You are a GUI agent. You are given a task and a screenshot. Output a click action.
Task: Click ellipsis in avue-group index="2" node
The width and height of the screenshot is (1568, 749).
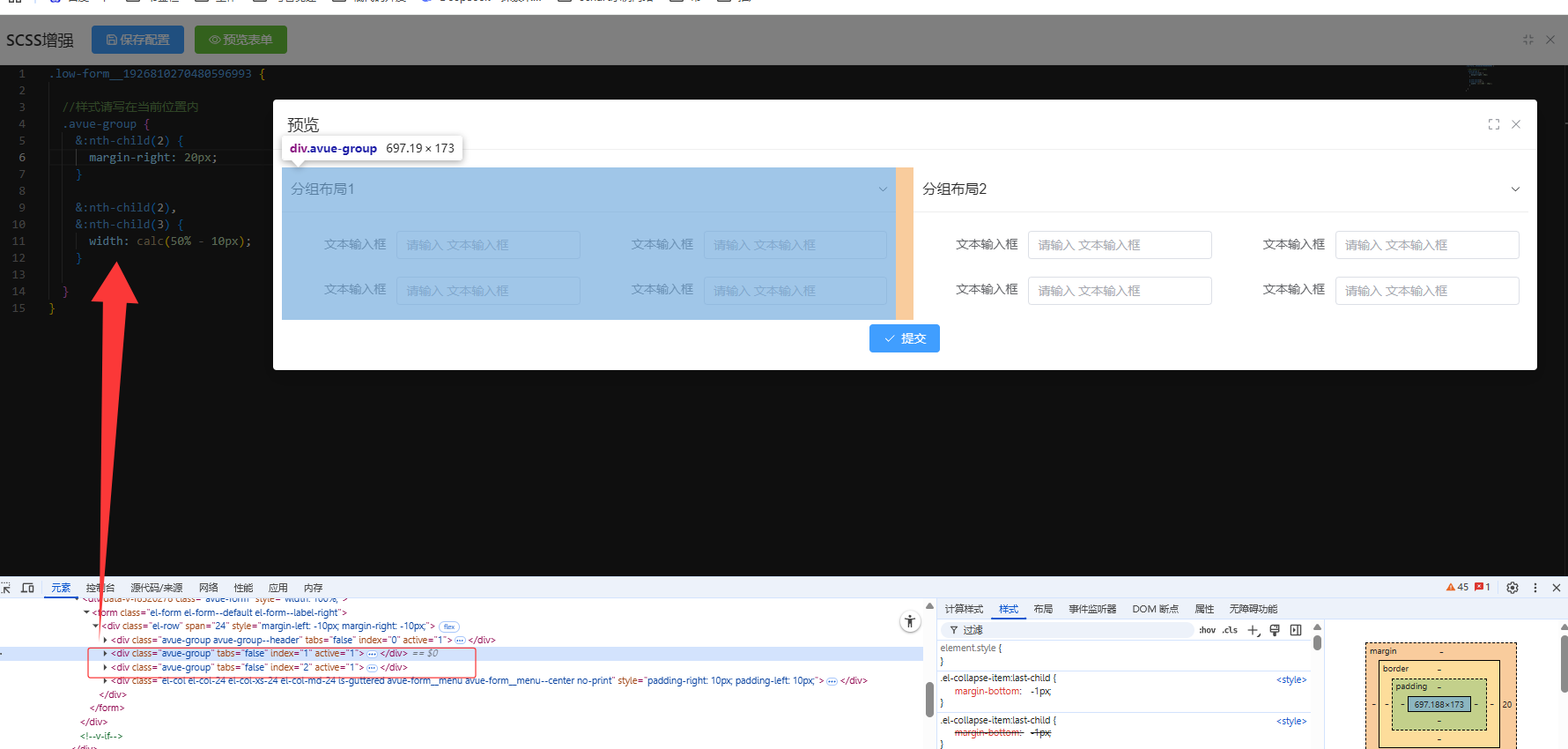point(372,668)
